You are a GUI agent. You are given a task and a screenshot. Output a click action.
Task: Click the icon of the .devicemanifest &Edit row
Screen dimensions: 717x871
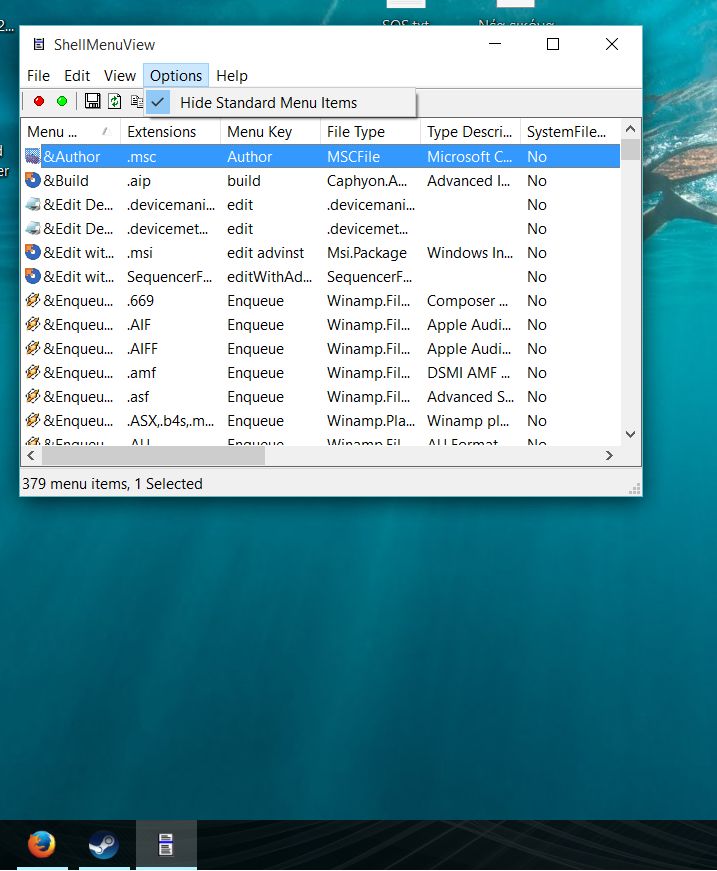33,204
